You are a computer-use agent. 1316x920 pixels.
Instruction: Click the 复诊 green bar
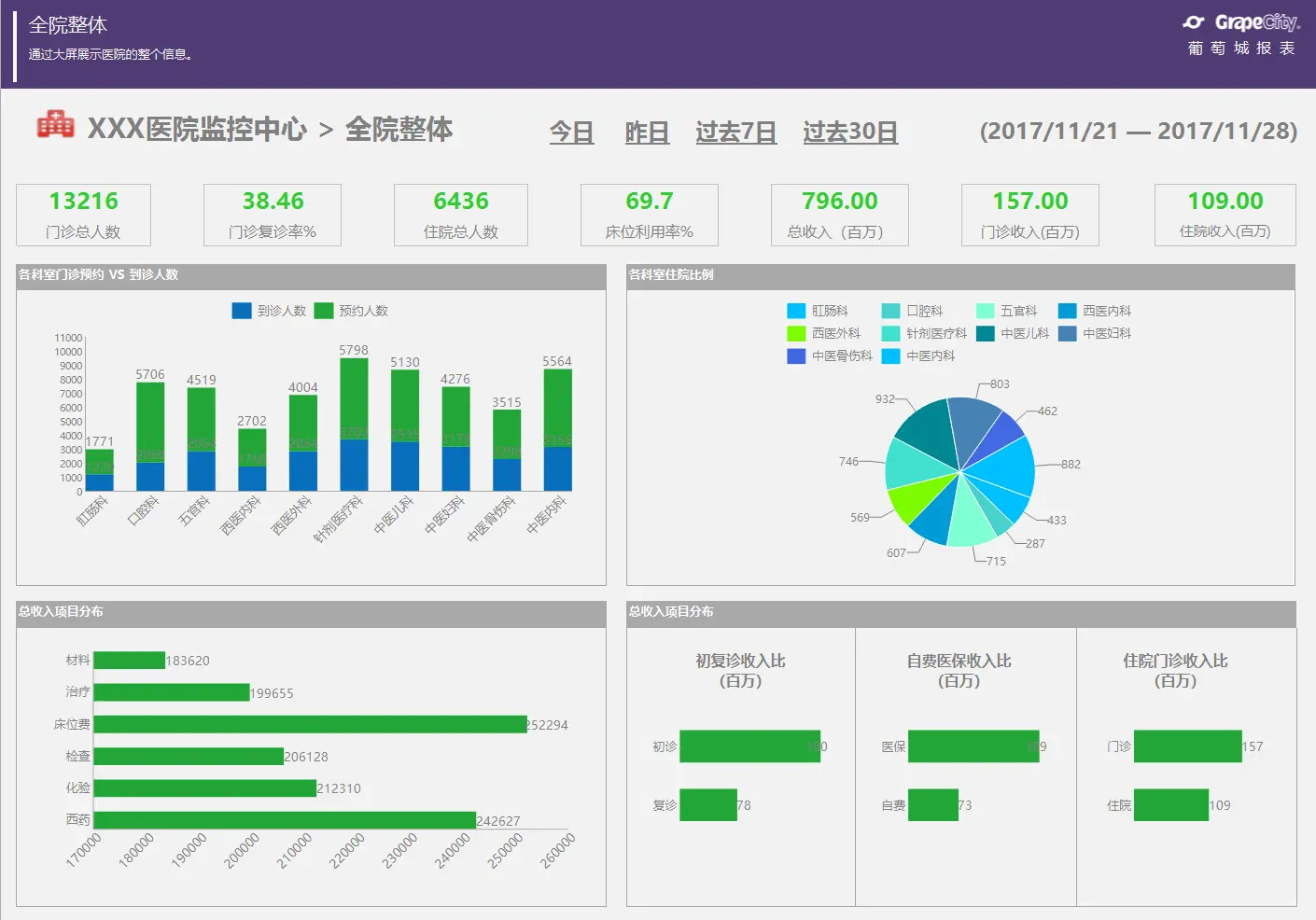click(708, 805)
